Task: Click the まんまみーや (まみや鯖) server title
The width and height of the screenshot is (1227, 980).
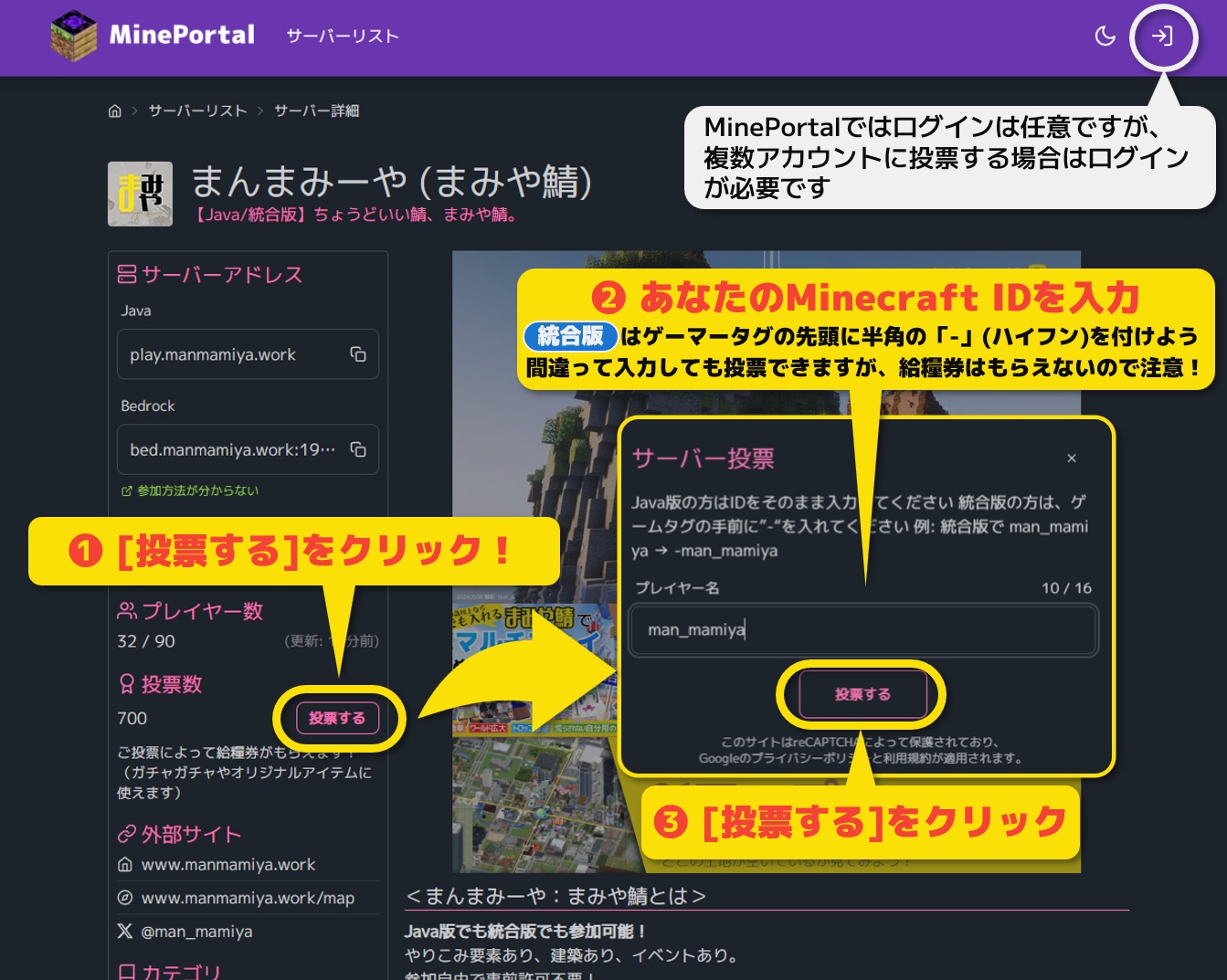Action: tap(392, 181)
